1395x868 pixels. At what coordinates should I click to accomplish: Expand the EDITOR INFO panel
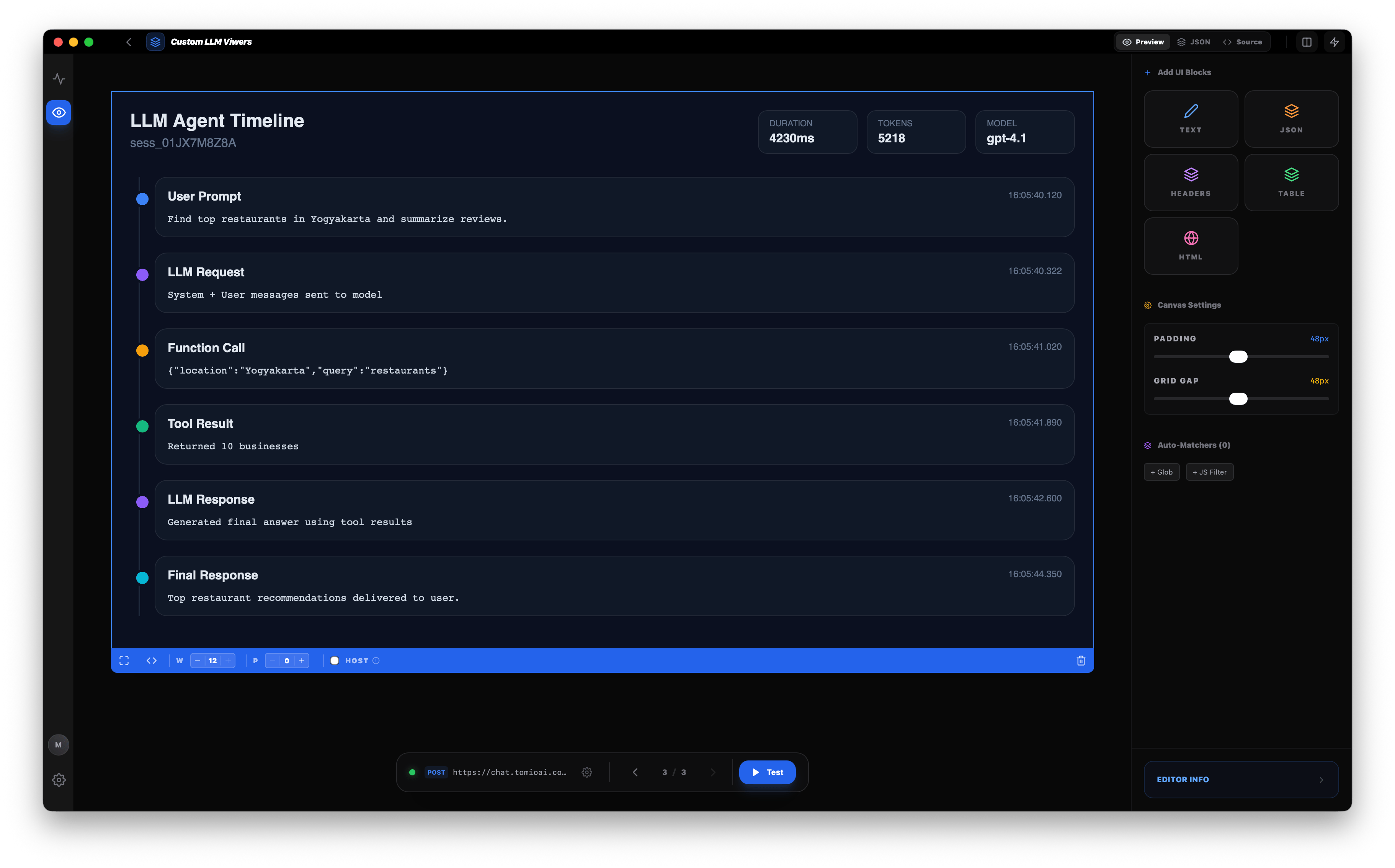[1241, 780]
